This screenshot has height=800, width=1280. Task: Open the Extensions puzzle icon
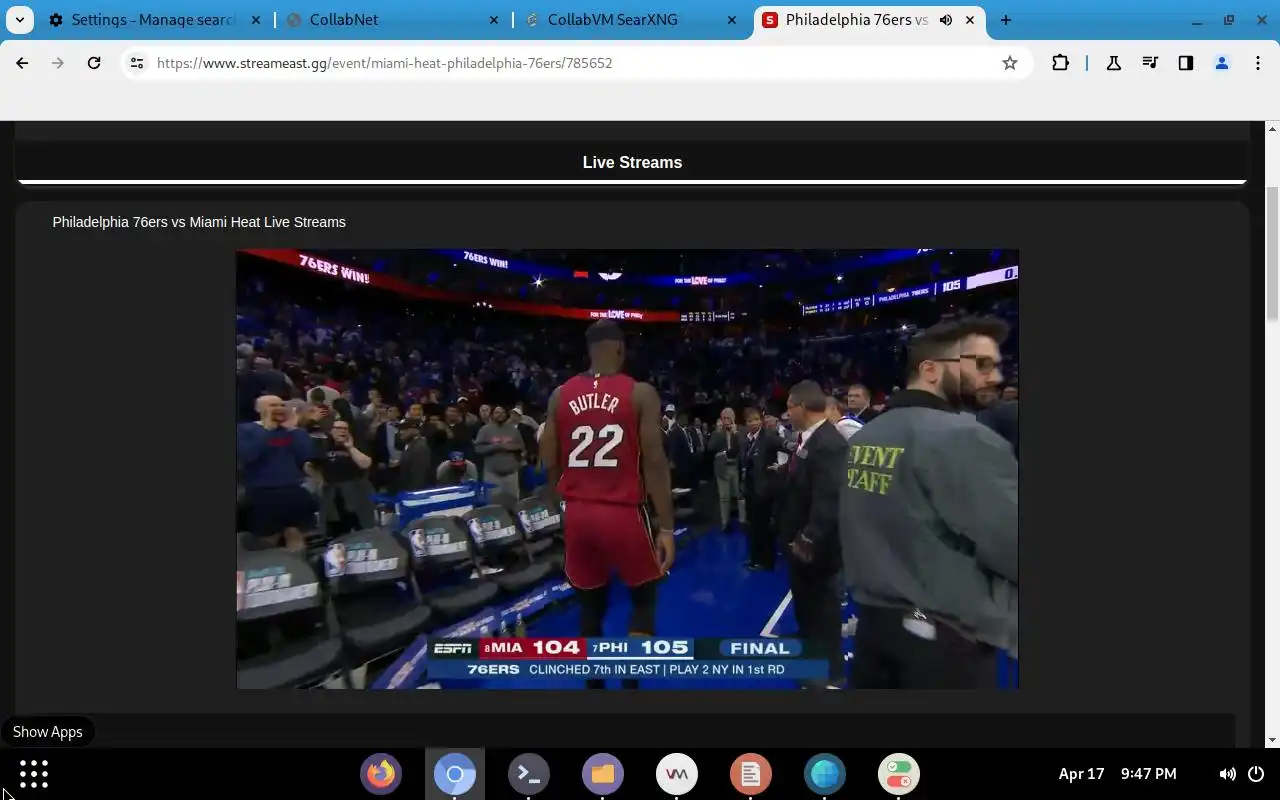coord(1060,63)
